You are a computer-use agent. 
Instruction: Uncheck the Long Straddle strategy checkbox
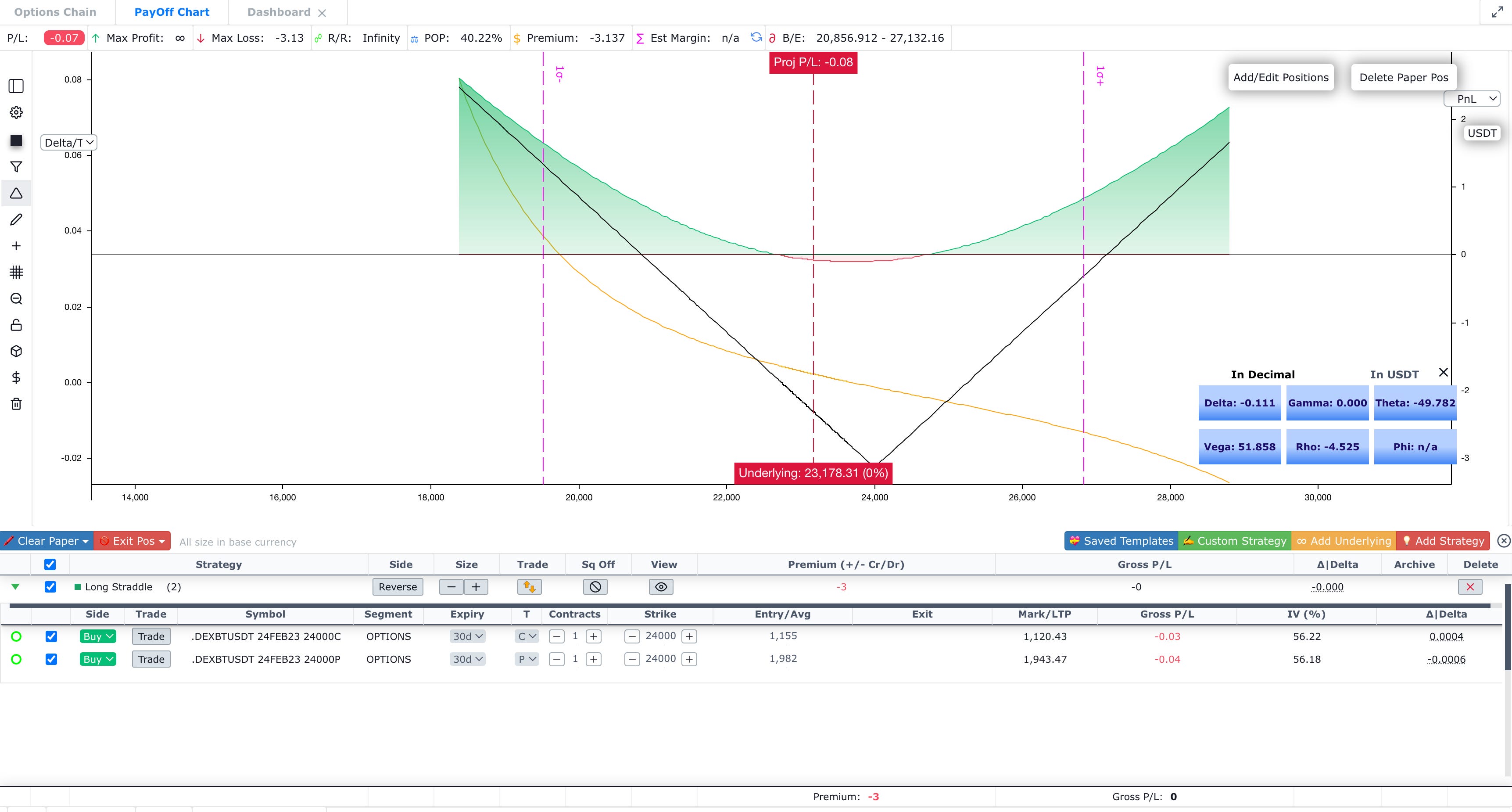pyautogui.click(x=50, y=586)
